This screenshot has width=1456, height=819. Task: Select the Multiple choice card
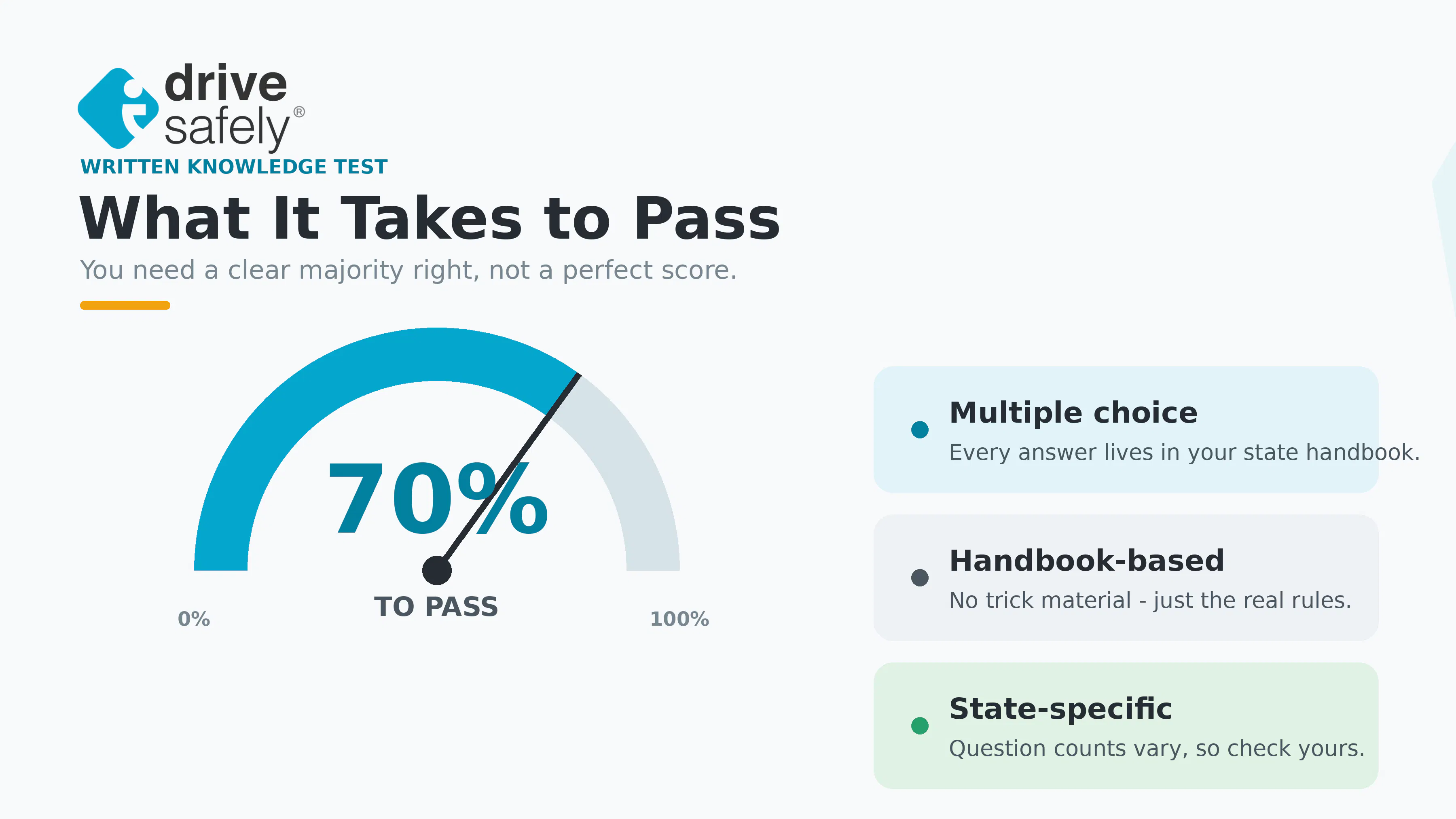1126,430
